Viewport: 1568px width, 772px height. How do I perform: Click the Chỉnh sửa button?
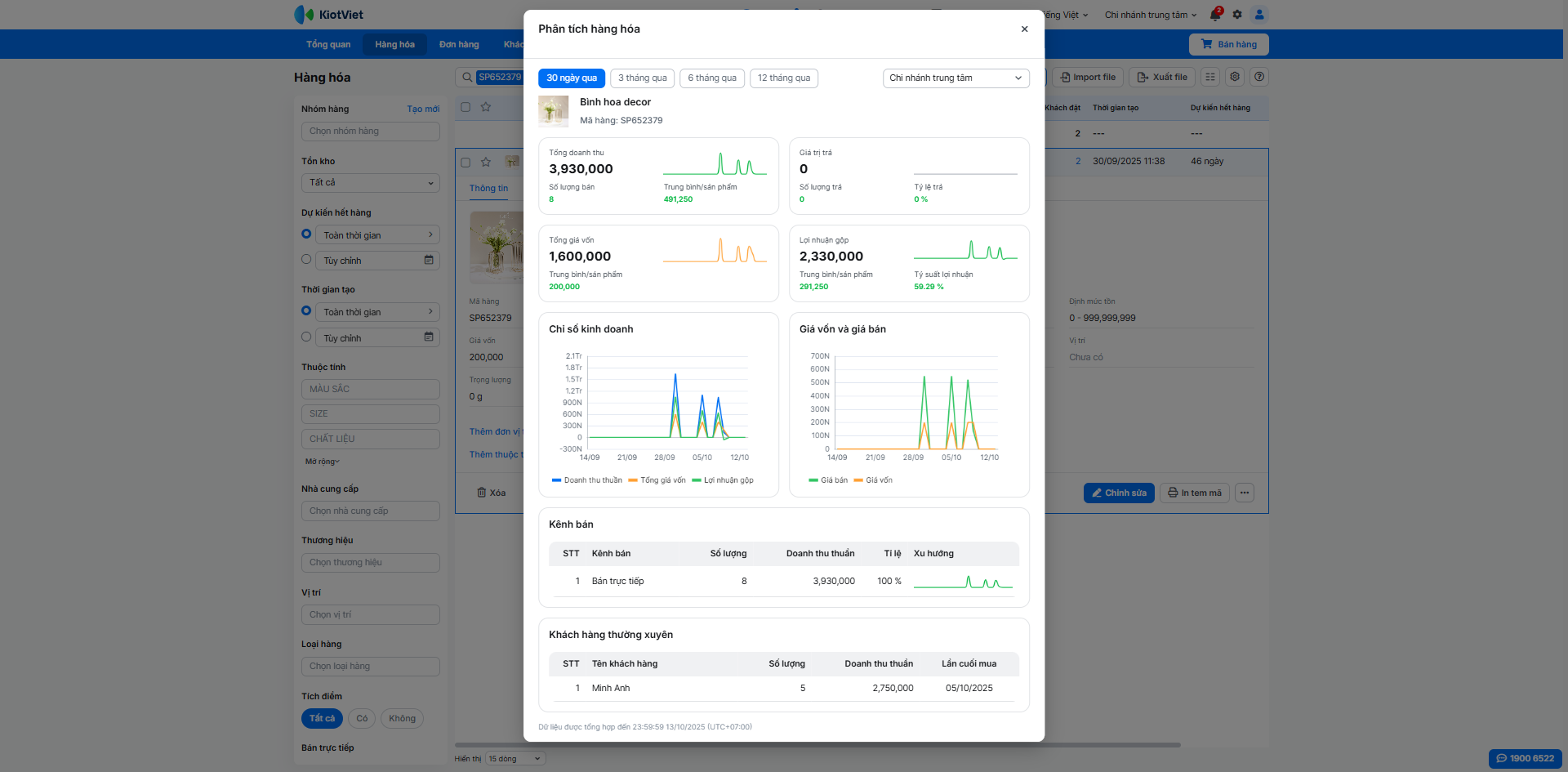(x=1118, y=493)
